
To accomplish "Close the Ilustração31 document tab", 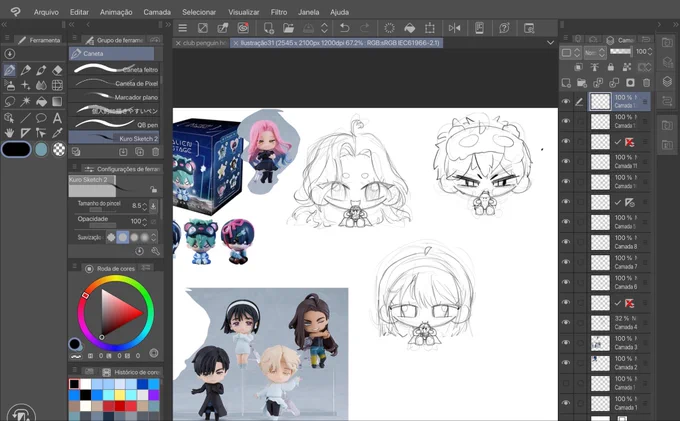I will 236,43.
